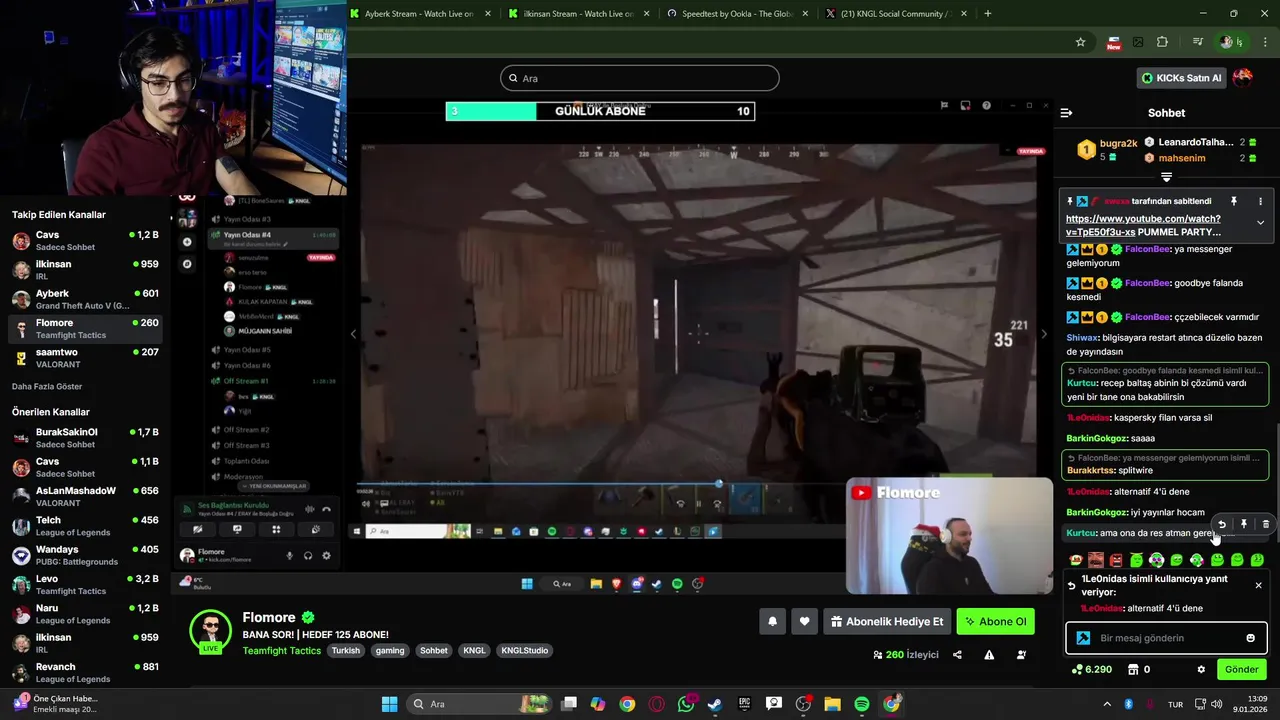Open the pinned YouTube link

(x=1143, y=225)
